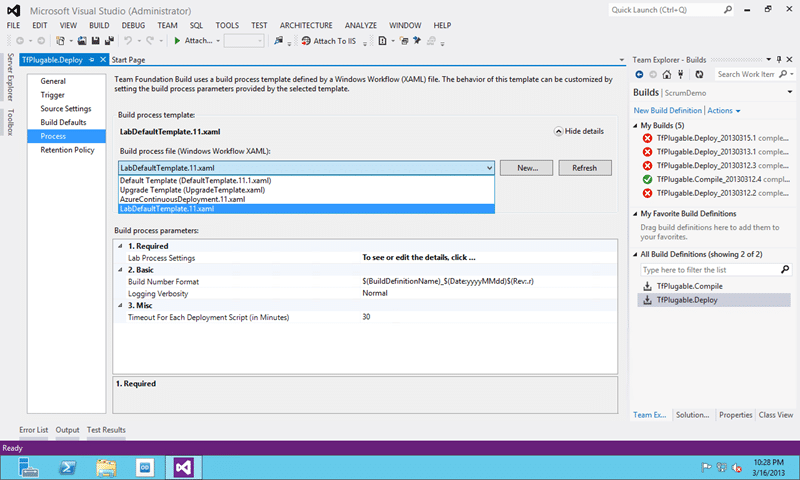Screen dimensions: 800x480
Task: Click the green Start Attach play icon
Action: 177,41
